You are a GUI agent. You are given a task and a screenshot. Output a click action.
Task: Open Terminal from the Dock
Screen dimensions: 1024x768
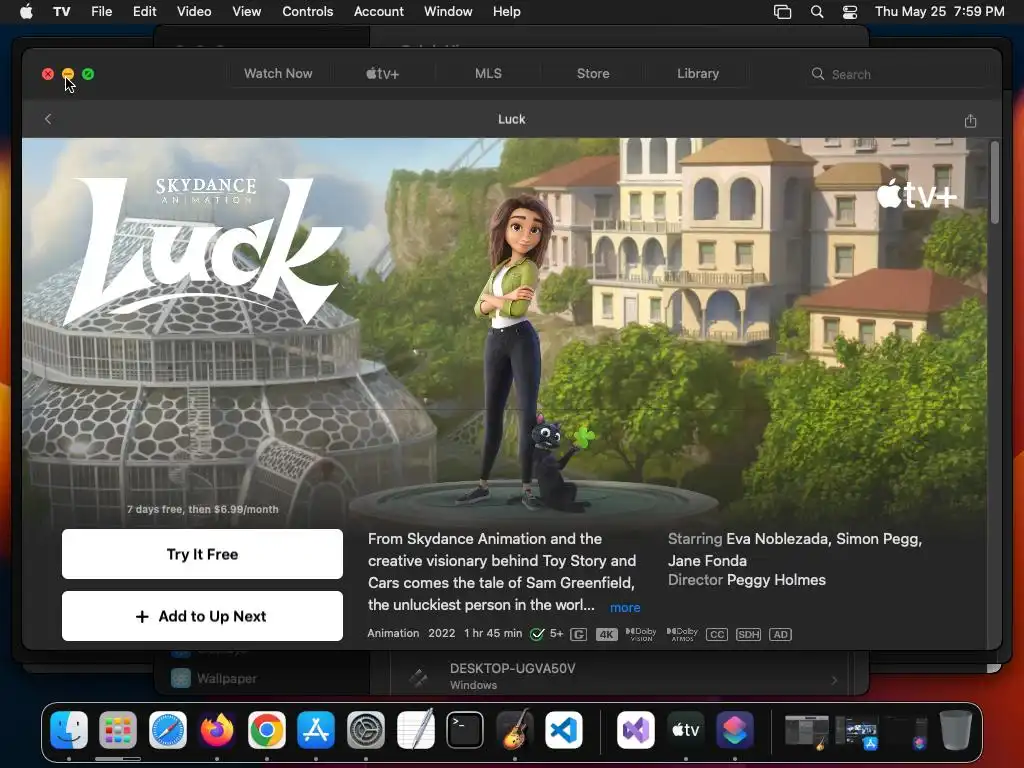pyautogui.click(x=465, y=729)
